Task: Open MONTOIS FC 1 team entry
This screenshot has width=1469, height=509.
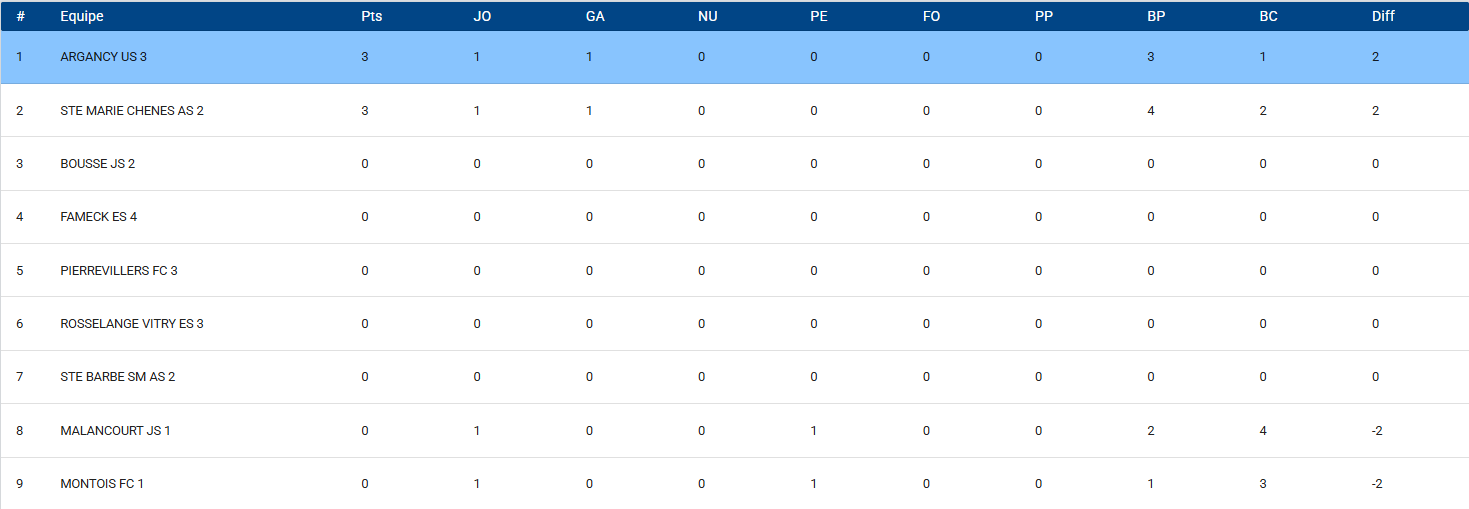Action: (x=102, y=484)
